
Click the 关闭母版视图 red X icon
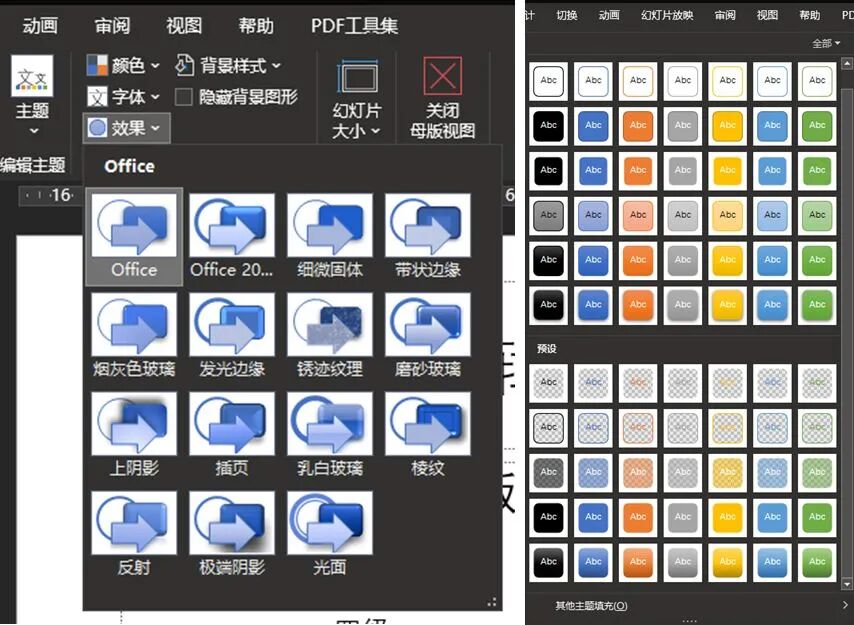tap(442, 76)
